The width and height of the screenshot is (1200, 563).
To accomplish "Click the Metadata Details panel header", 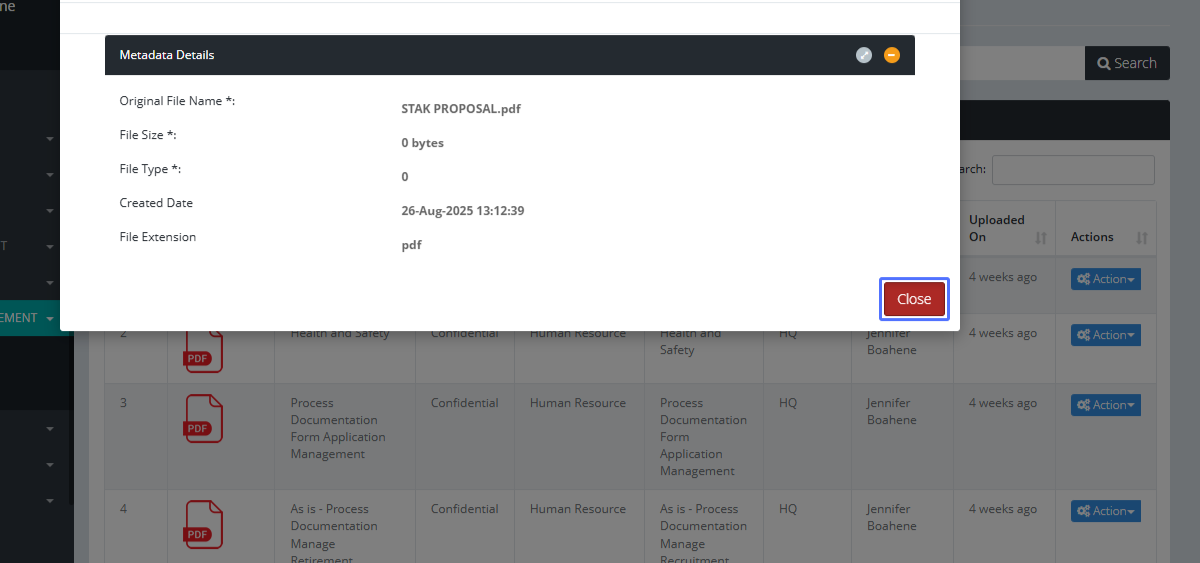I will click(400, 55).
